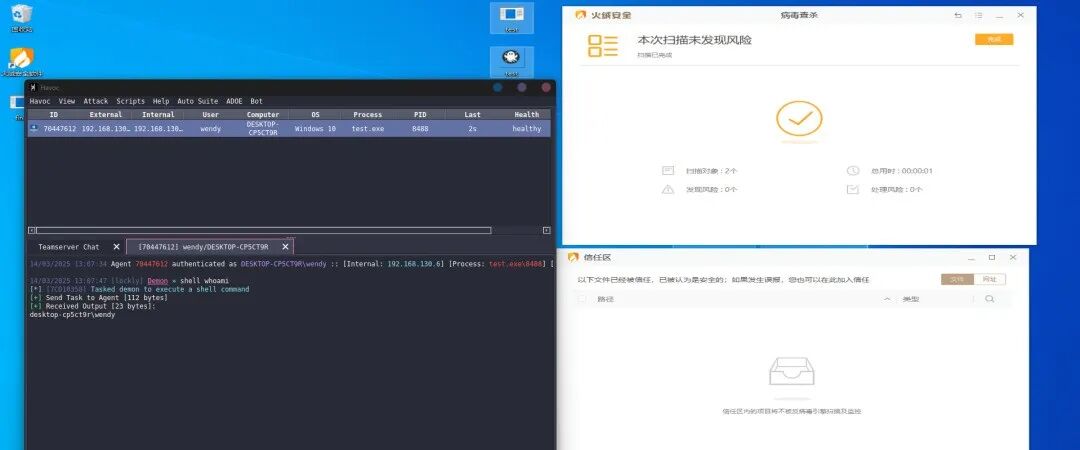Click the 'Windows 10' OS cell
Image resolution: width=1080 pixels, height=450 pixels.
315,129
